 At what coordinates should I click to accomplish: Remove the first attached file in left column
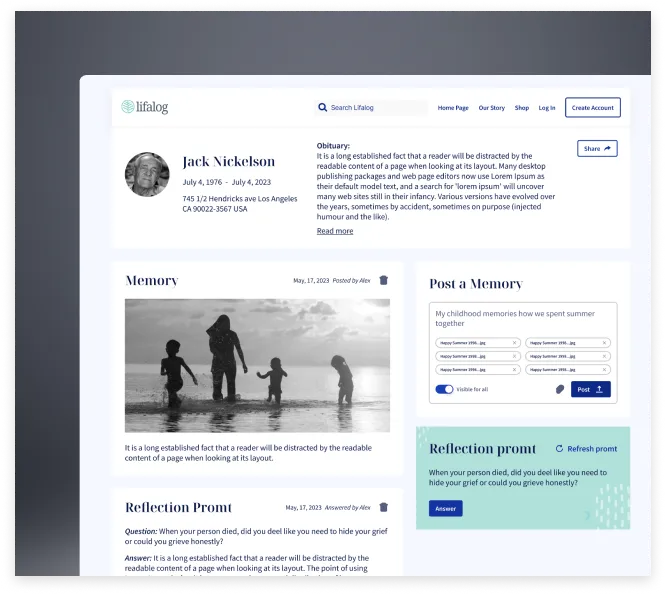pyautogui.click(x=515, y=342)
